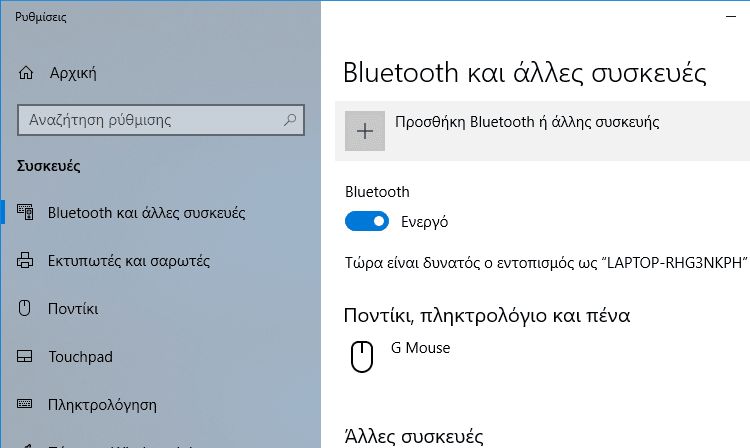Click the keyboard icon beside Πληκτρολόγηση
The height and width of the screenshot is (448, 750).
click(24, 404)
